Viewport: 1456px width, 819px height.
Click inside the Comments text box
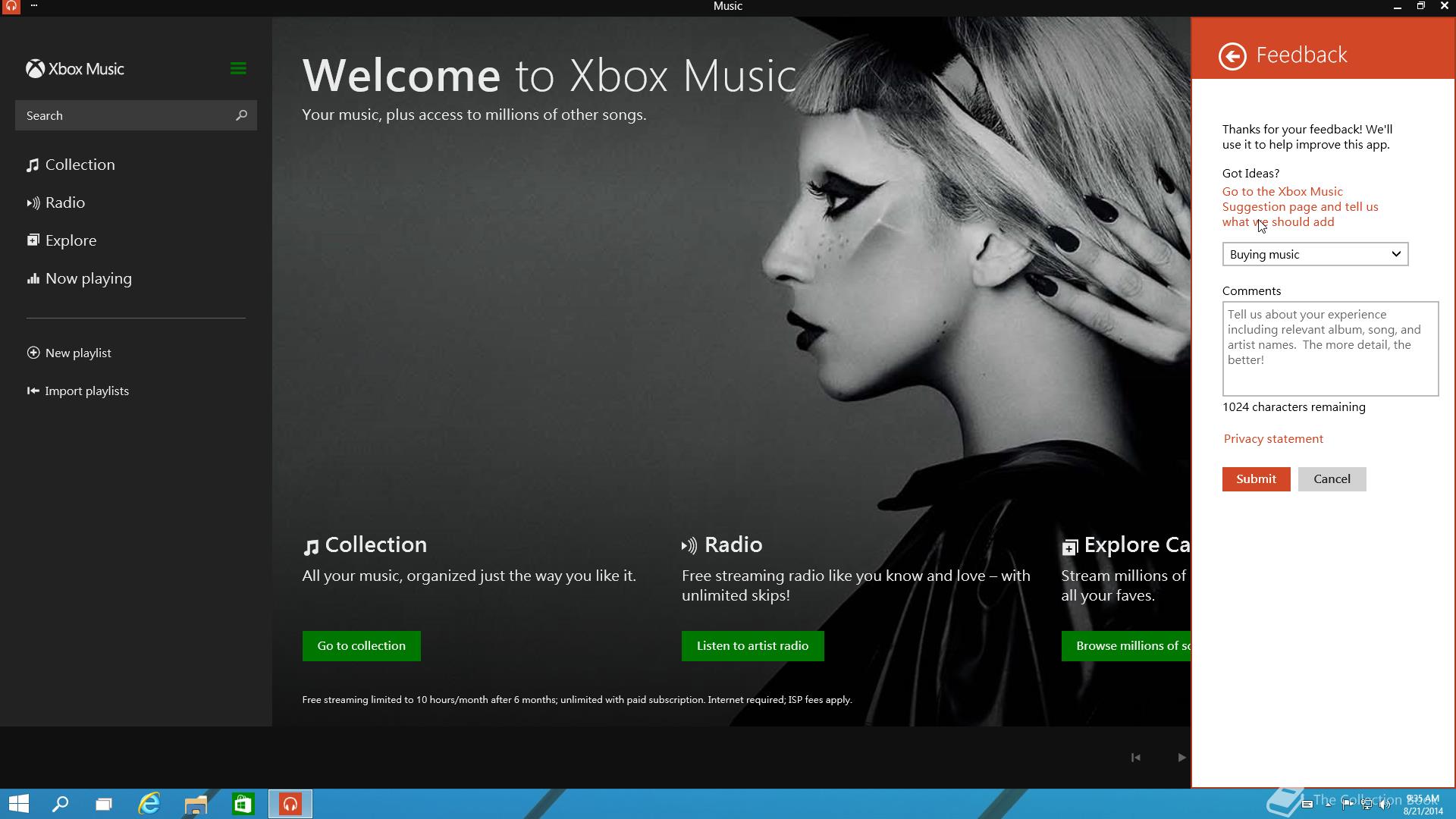coord(1330,348)
